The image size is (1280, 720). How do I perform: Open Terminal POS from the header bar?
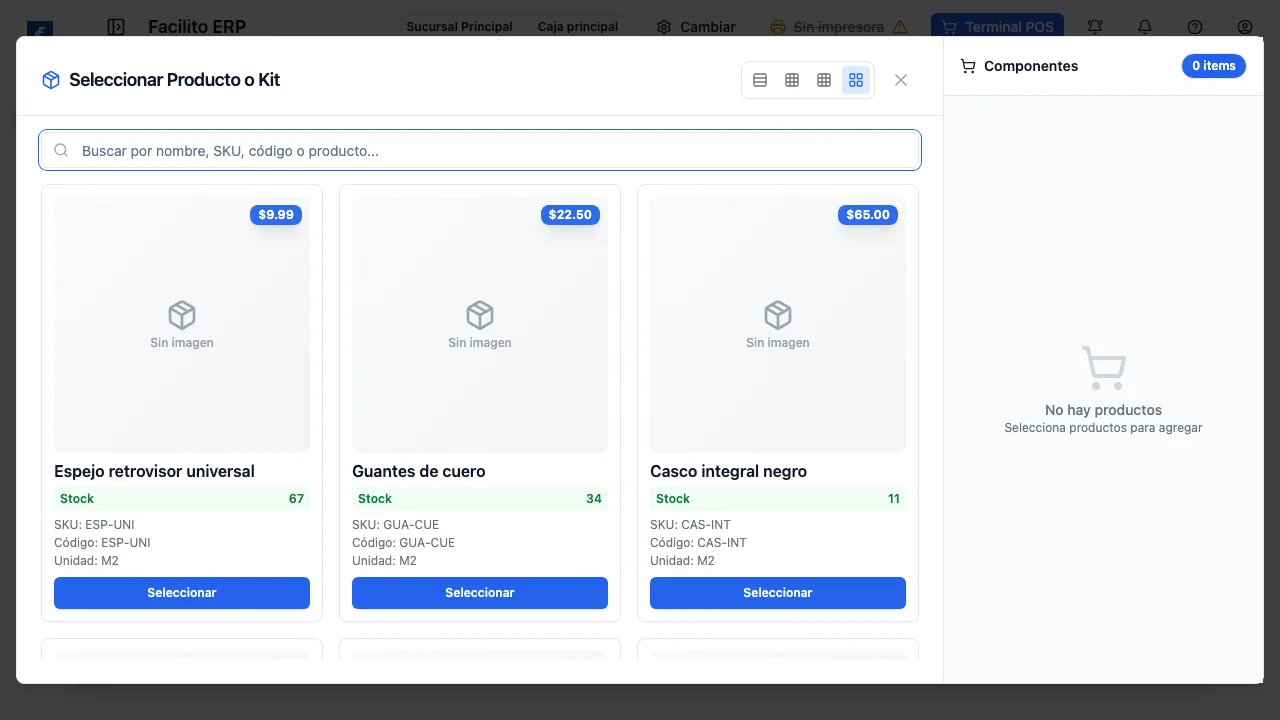pos(997,27)
